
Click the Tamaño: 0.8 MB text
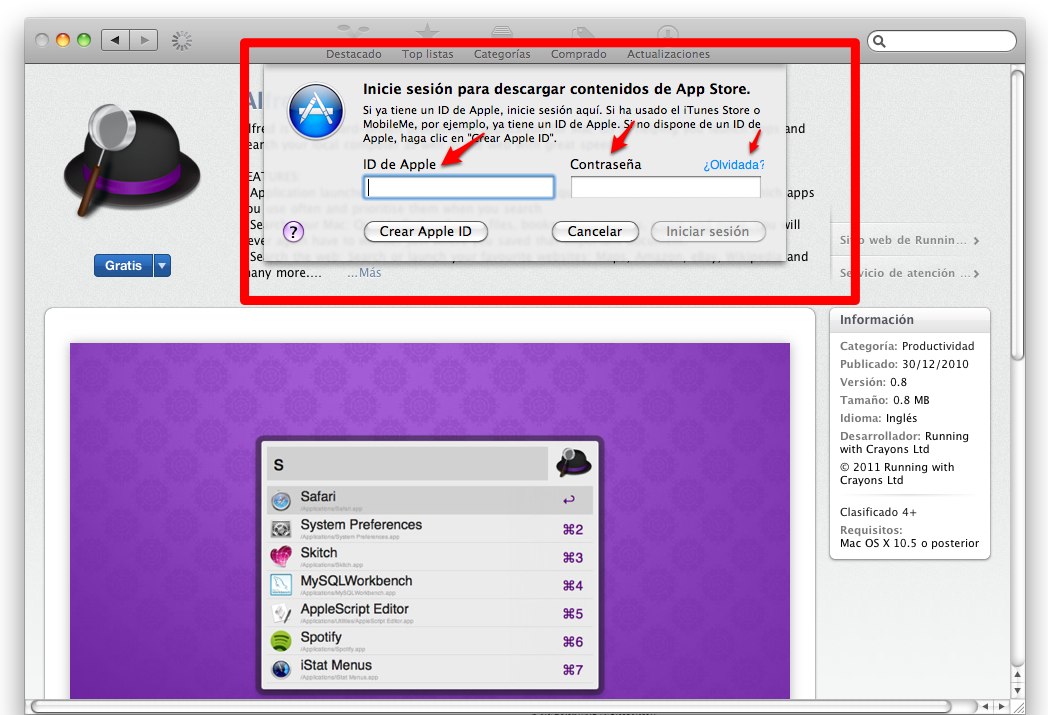885,400
